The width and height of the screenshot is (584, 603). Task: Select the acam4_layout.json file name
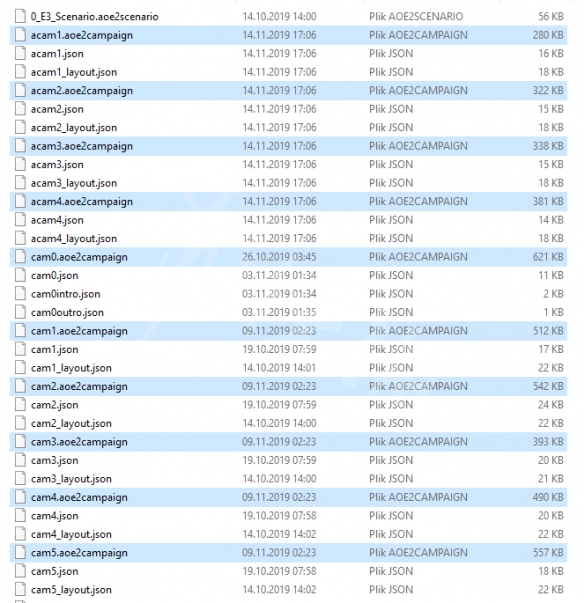coord(74,238)
